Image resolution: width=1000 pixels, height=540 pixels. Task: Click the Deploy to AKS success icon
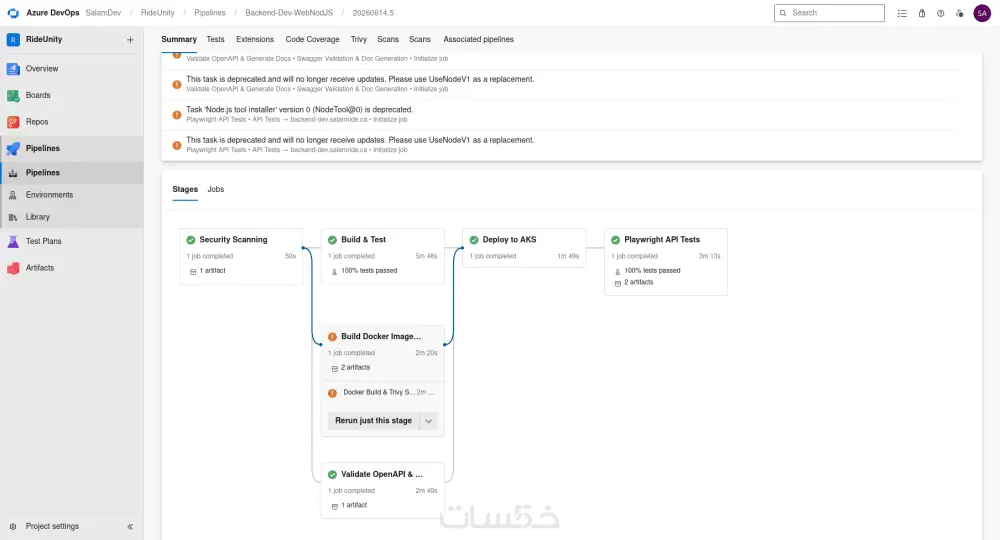click(x=474, y=240)
